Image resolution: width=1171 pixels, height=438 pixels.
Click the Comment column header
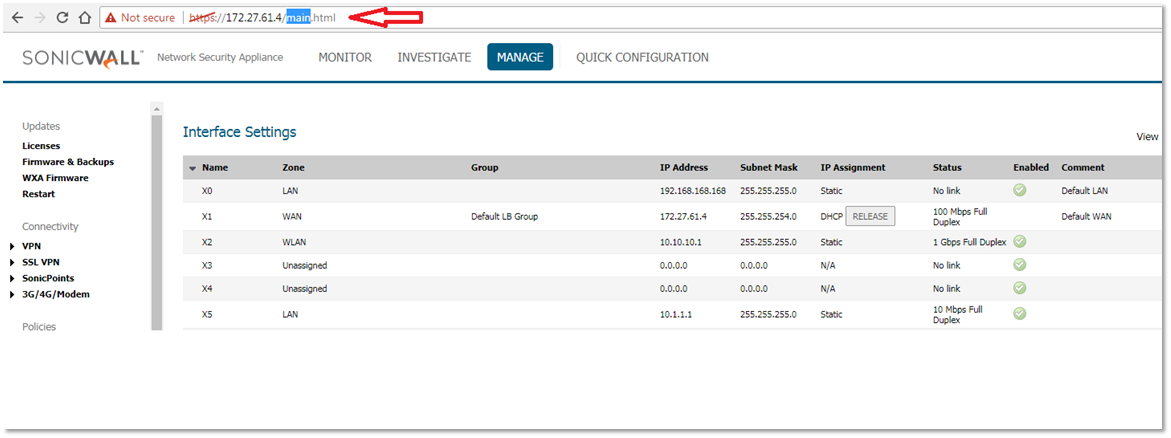click(x=1083, y=168)
